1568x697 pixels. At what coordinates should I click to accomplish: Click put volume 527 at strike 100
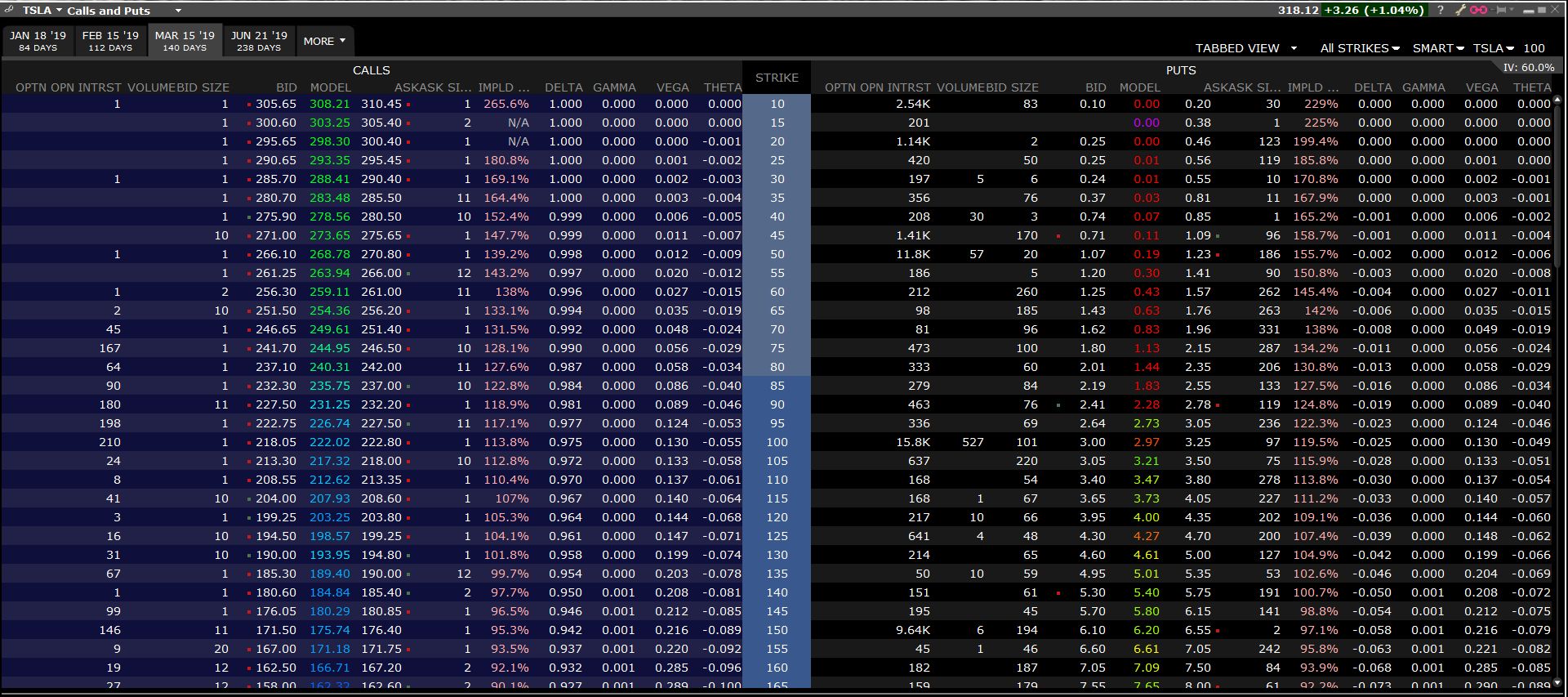pos(973,442)
